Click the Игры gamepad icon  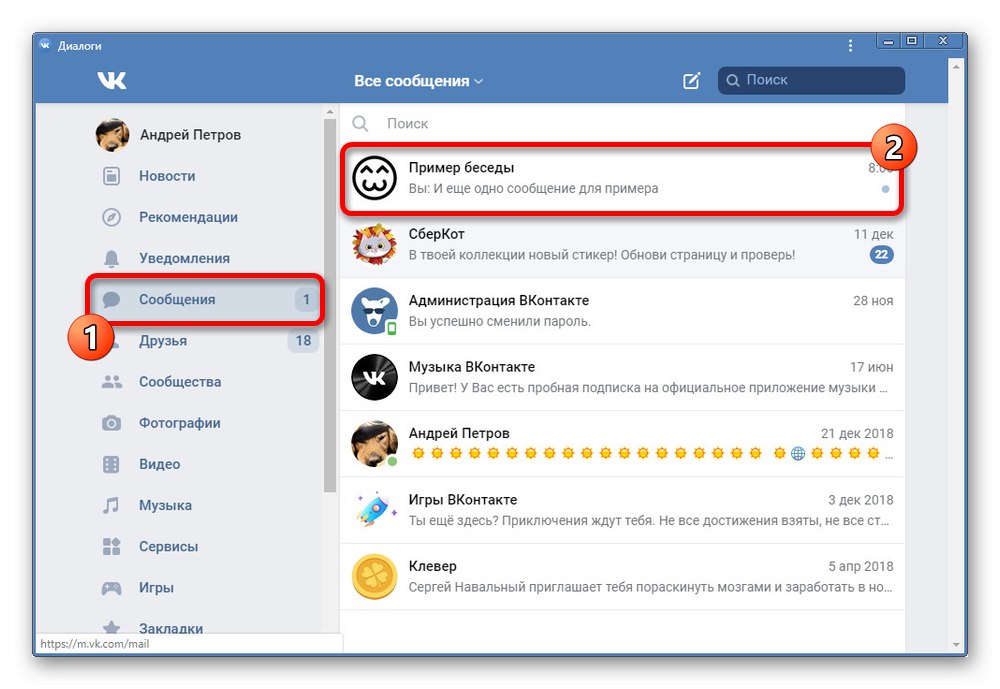(x=112, y=588)
